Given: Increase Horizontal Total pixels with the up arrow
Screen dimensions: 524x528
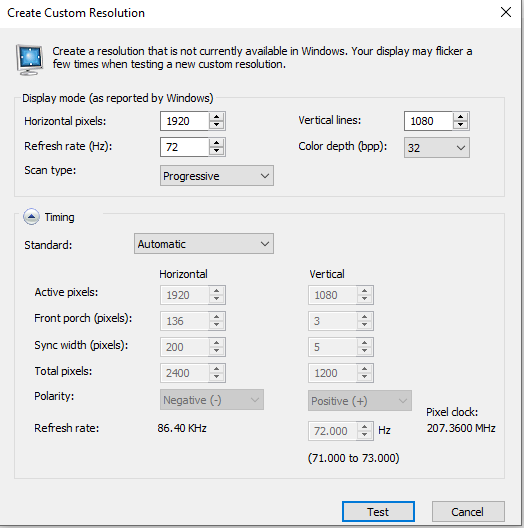Looking at the screenshot, I should (x=217, y=369).
